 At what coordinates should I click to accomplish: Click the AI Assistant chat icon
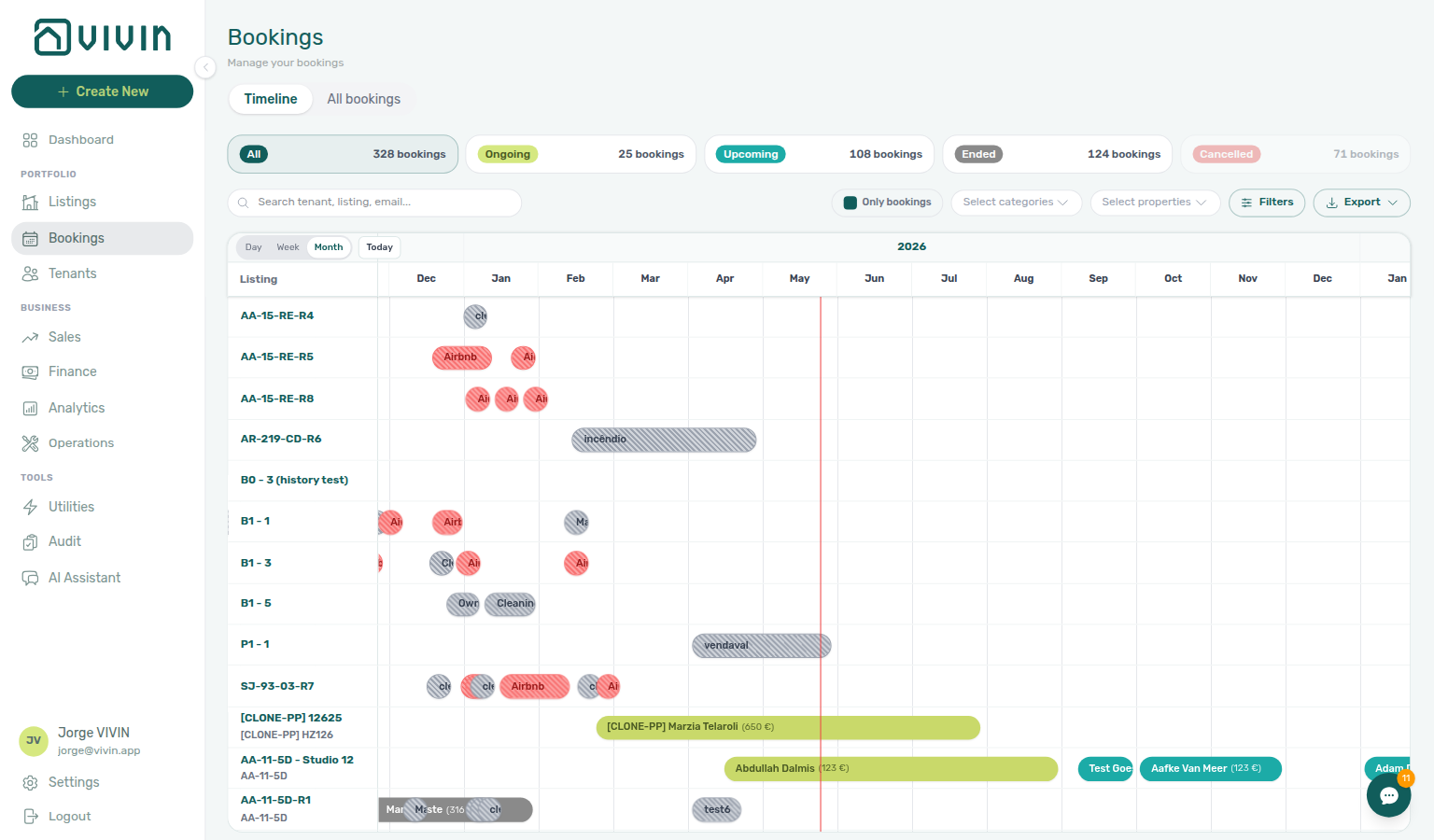click(30, 578)
